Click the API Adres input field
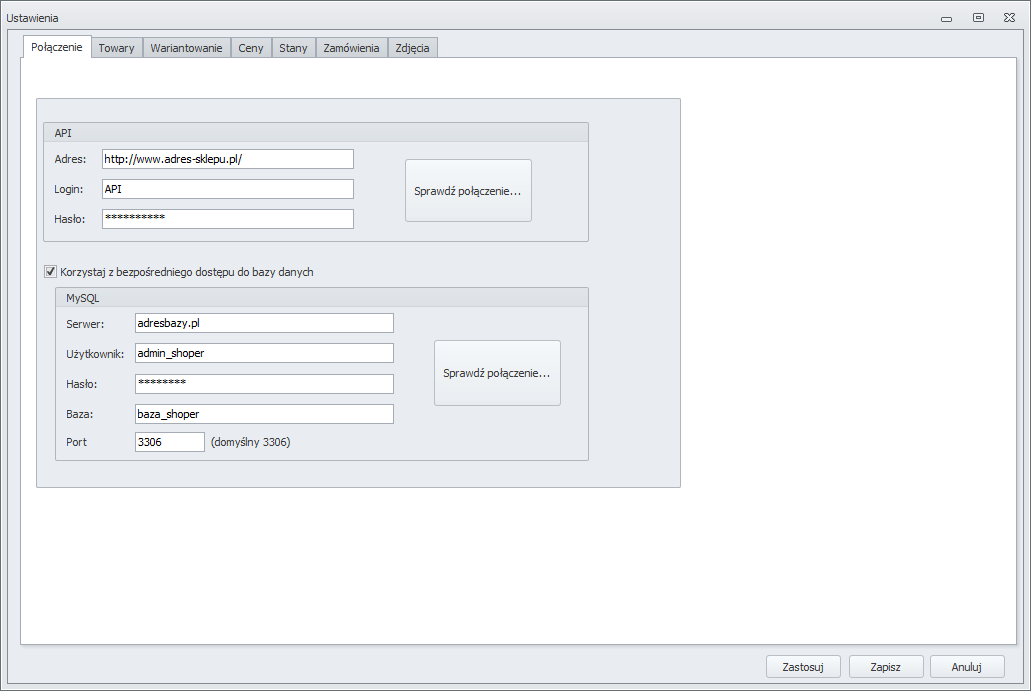This screenshot has height=691, width=1031. [228, 159]
